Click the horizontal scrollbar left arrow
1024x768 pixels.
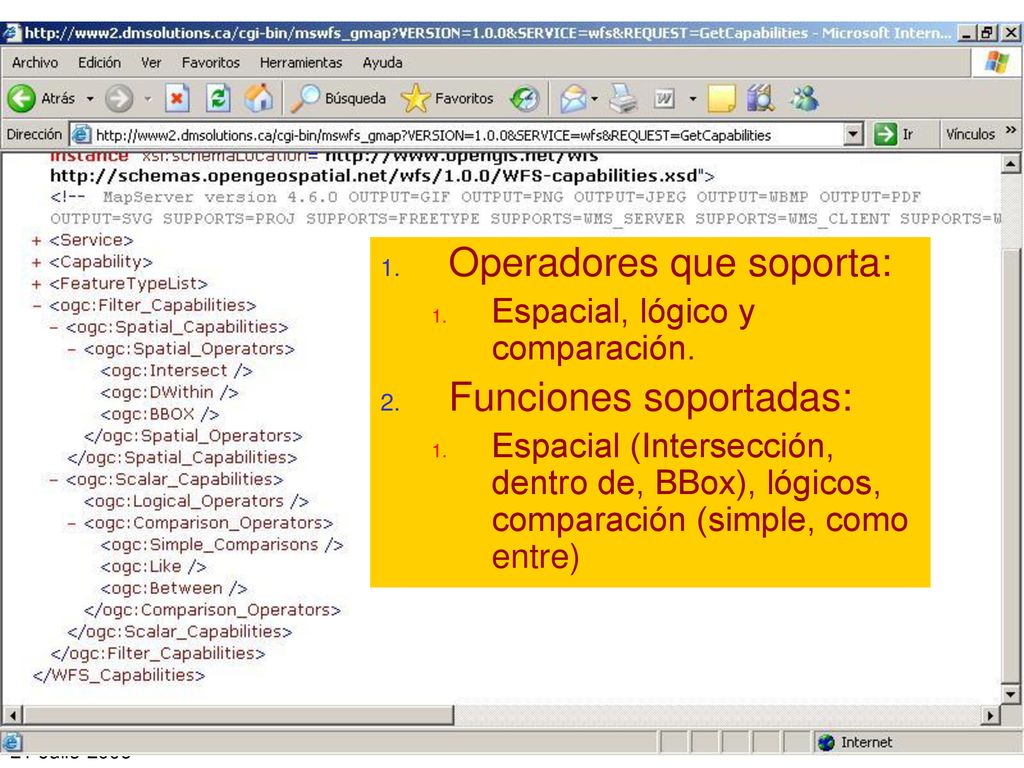(12, 715)
